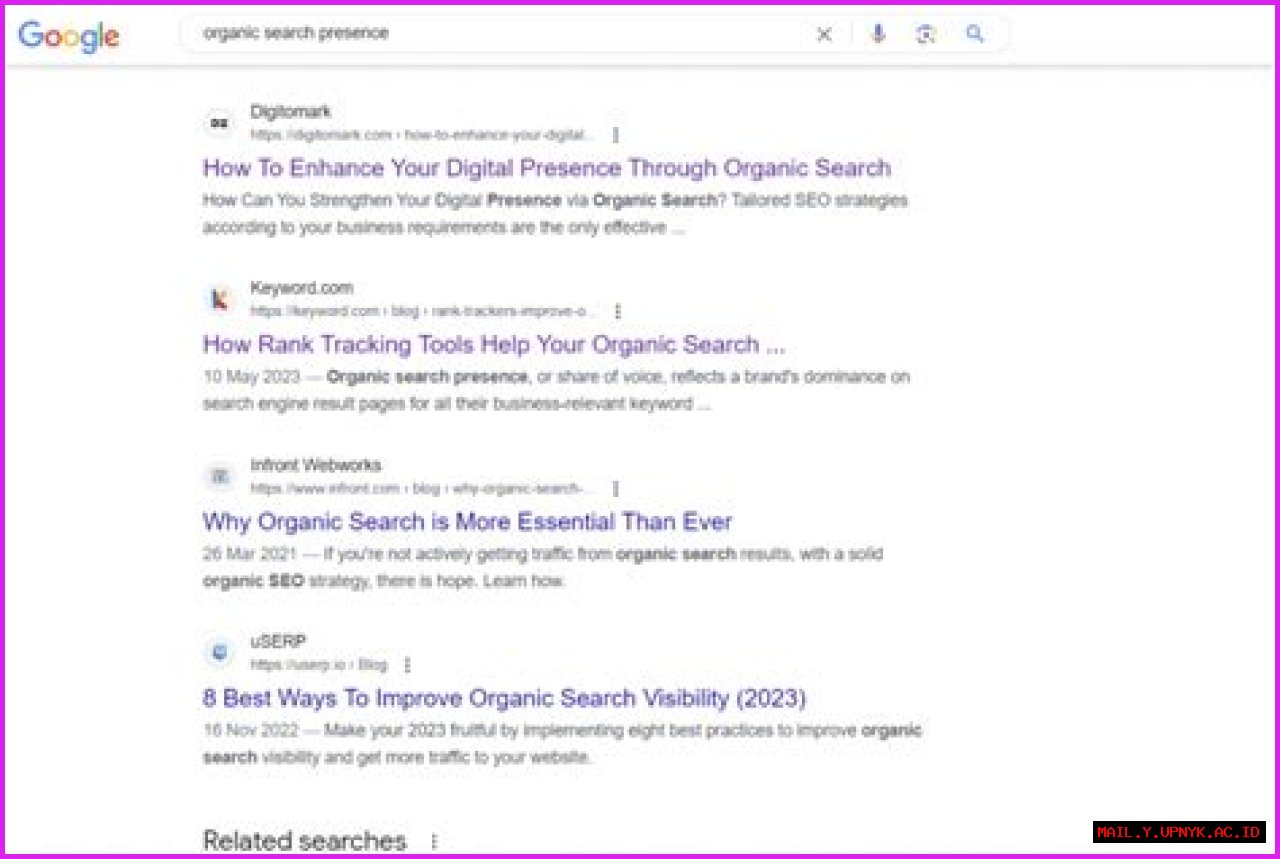This screenshot has height=859, width=1280.
Task: Clear the search query with the X icon
Action: pyautogui.click(x=824, y=34)
